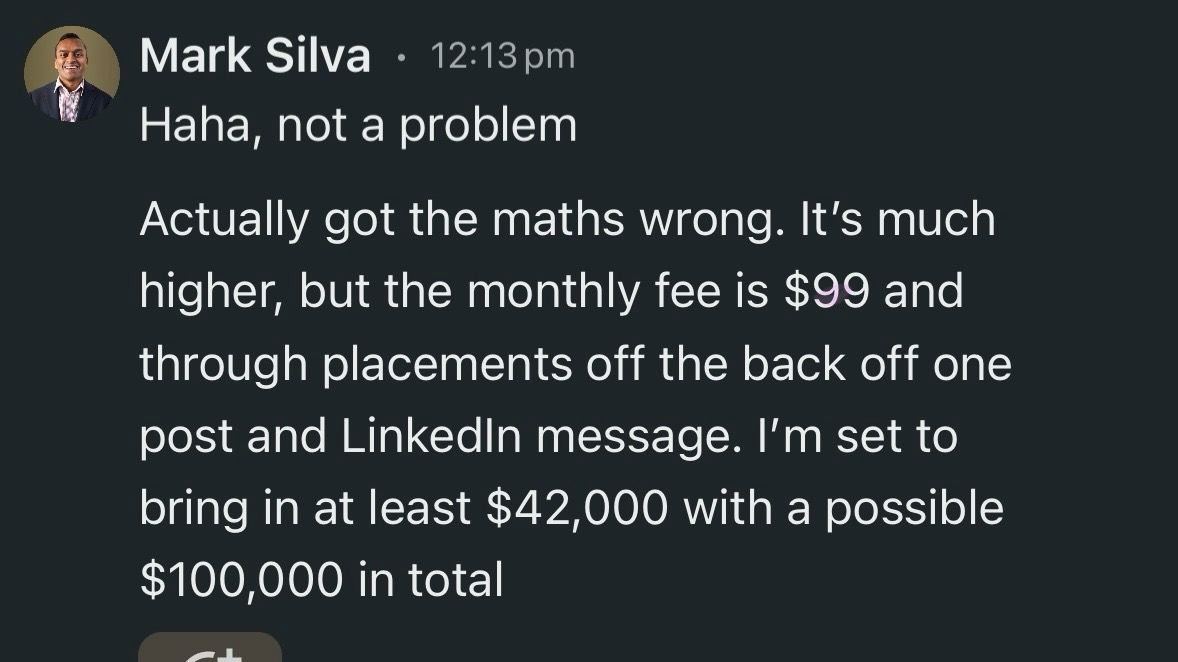
Task: Click the text "Actually got the maths wrong"
Action: 457,219
